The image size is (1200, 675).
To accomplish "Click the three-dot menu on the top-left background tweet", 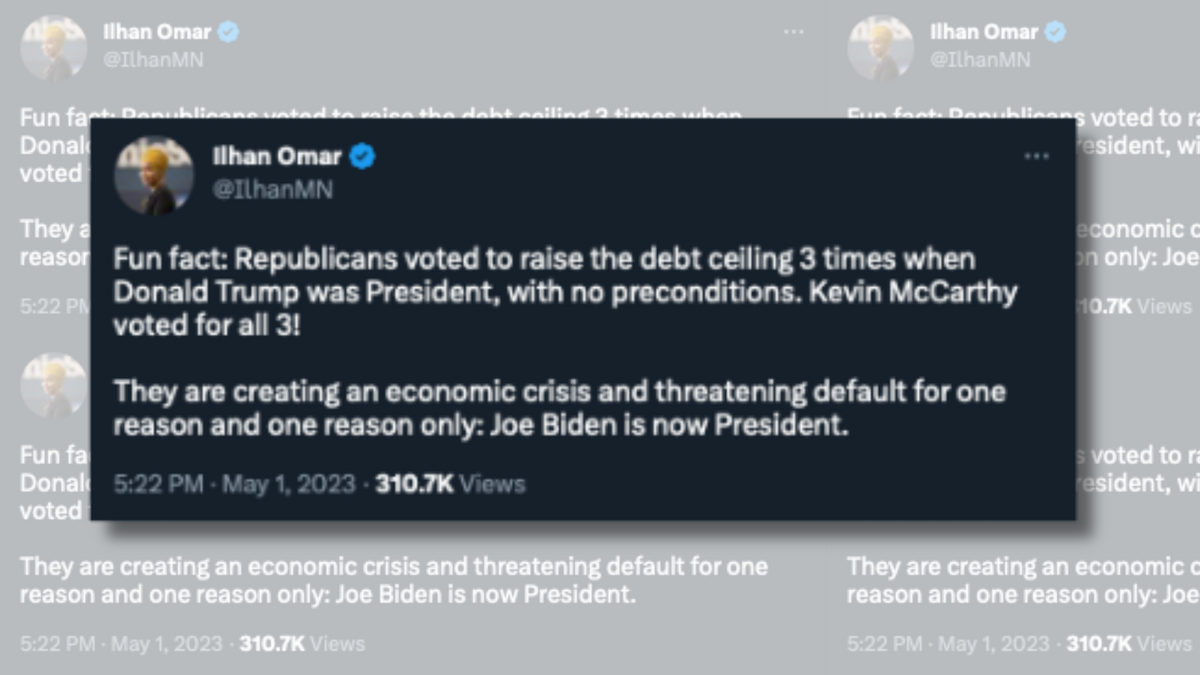I will pyautogui.click(x=794, y=33).
